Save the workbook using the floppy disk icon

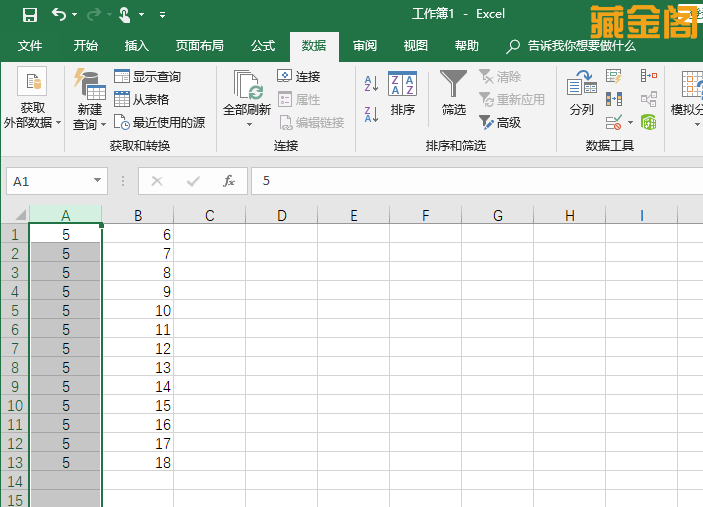coord(30,15)
